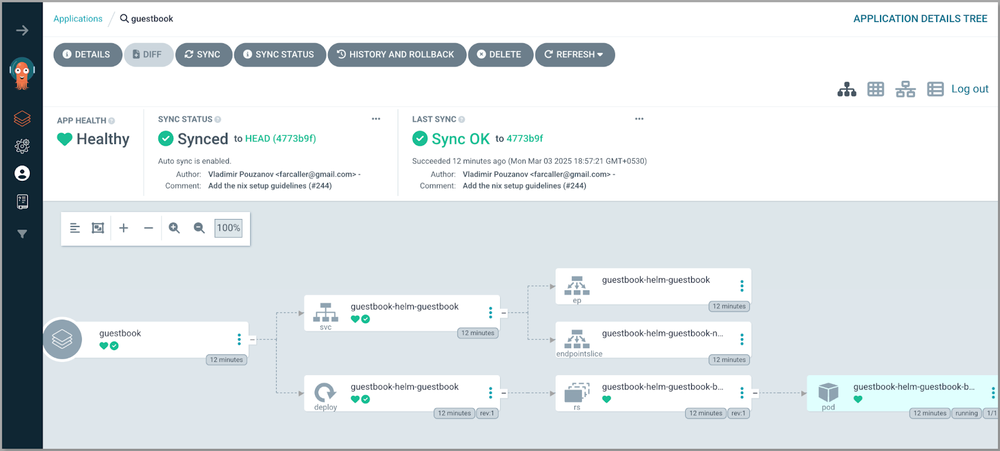Screen dimensions: 1000x451
Task: Click the Last Sync help icon
Action: click(x=462, y=119)
